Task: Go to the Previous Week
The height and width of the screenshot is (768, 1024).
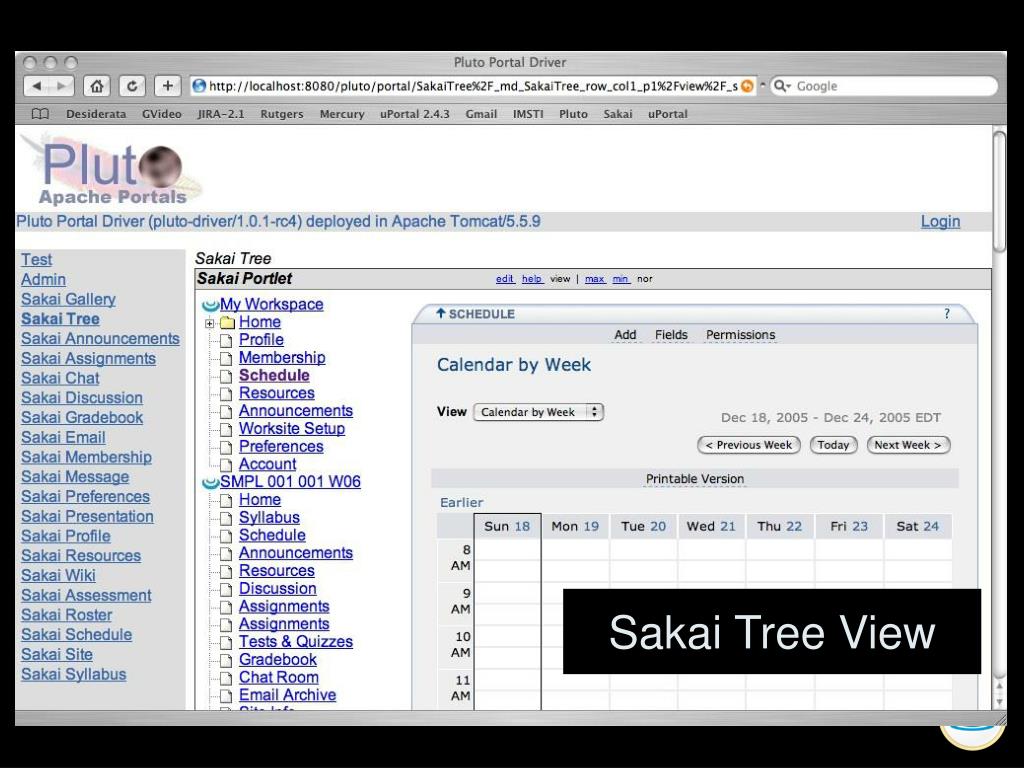Action: tap(748, 445)
